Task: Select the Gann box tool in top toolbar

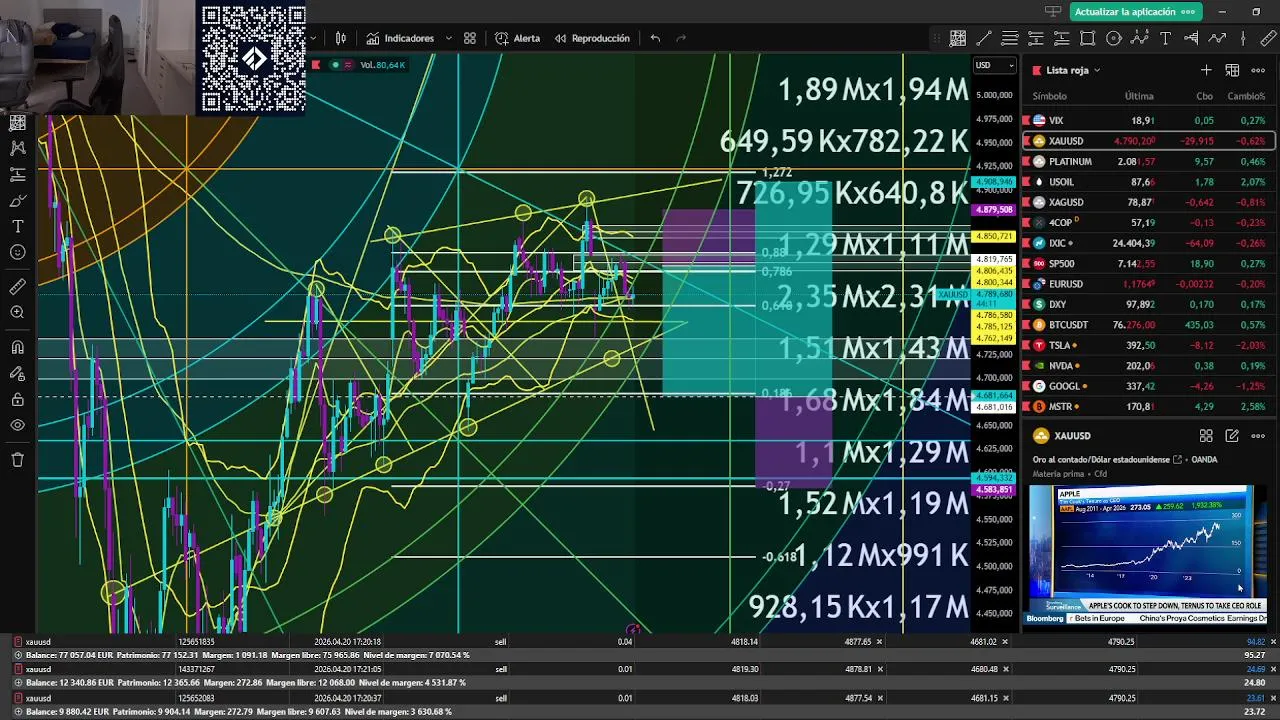Action: [958, 38]
